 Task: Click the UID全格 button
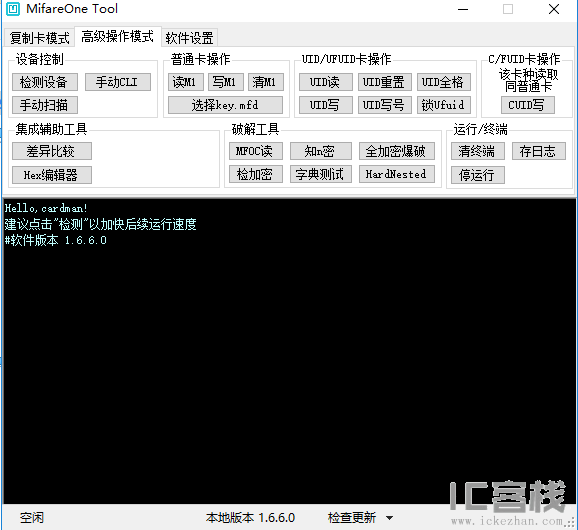click(443, 82)
